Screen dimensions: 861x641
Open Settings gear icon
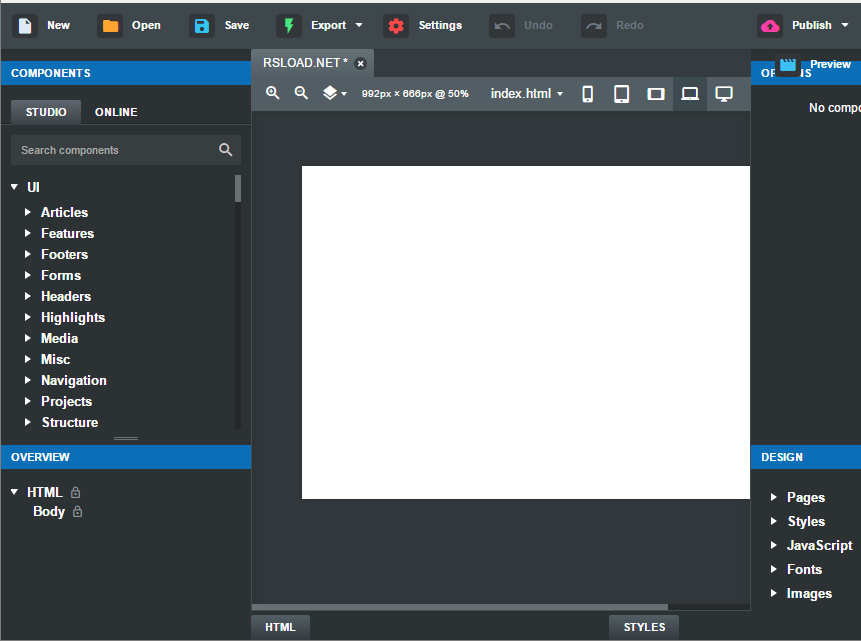coord(396,26)
